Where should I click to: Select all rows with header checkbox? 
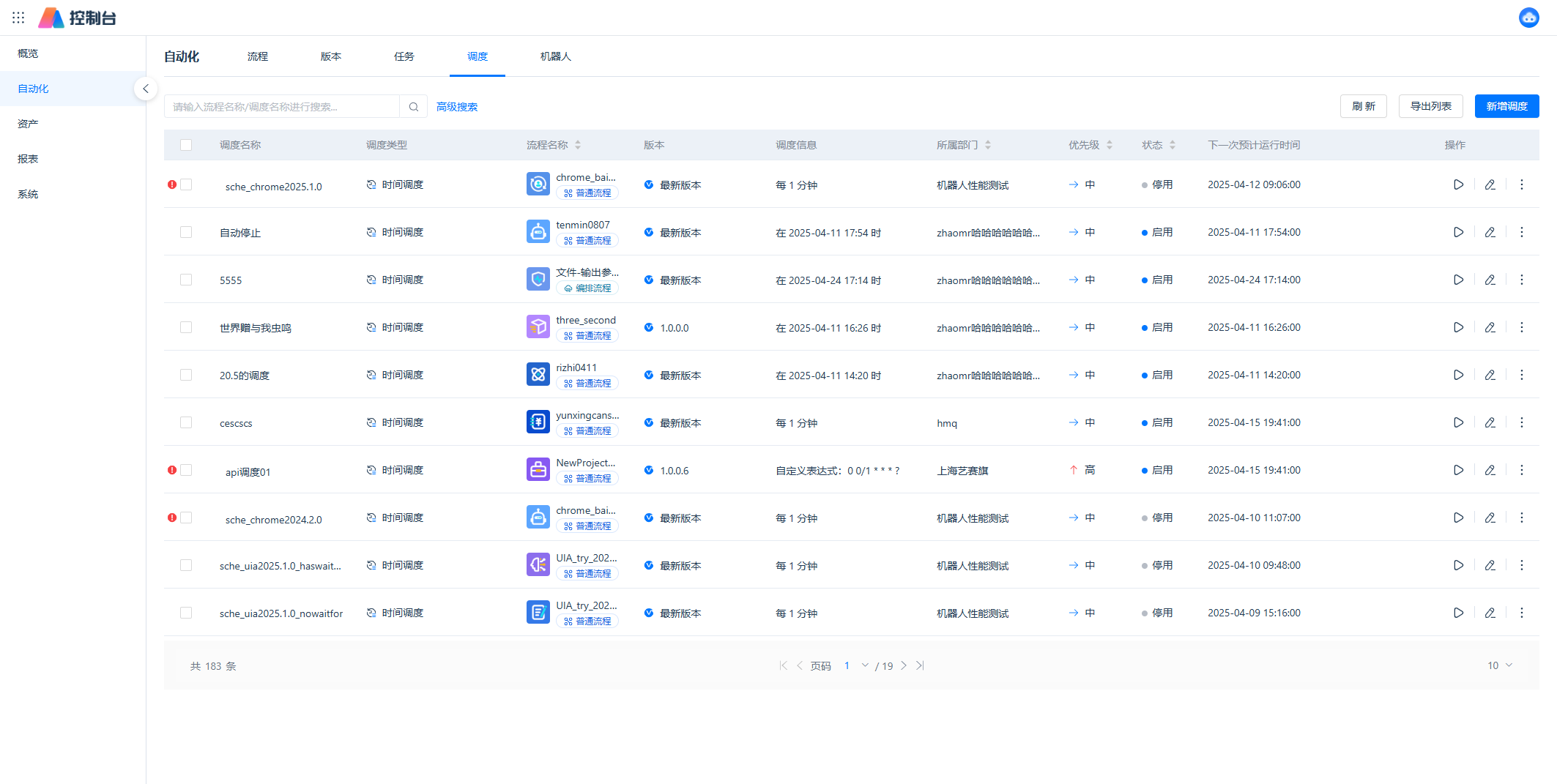pyautogui.click(x=186, y=145)
